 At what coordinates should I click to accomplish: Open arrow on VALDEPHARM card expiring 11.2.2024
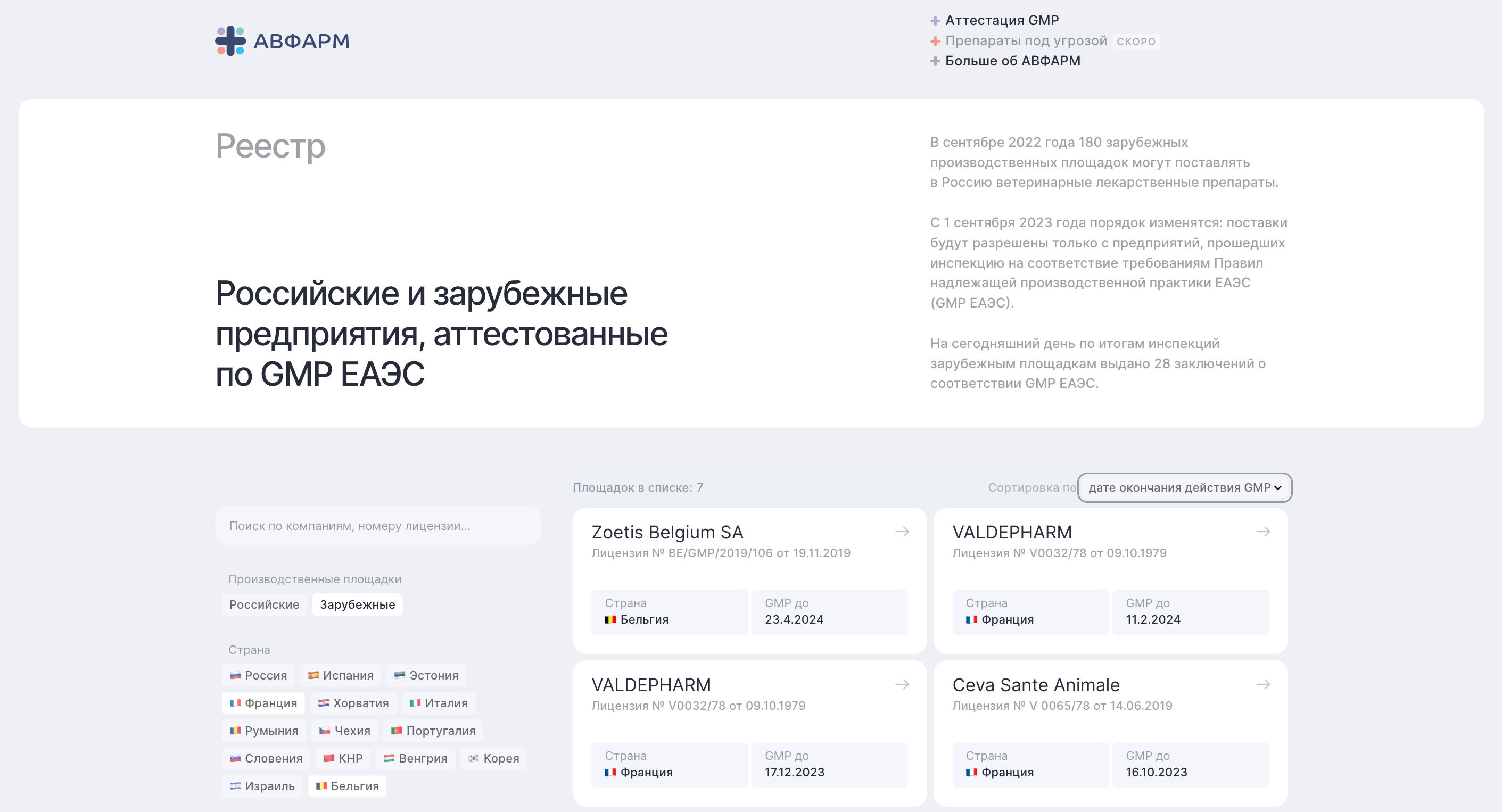click(x=1263, y=532)
